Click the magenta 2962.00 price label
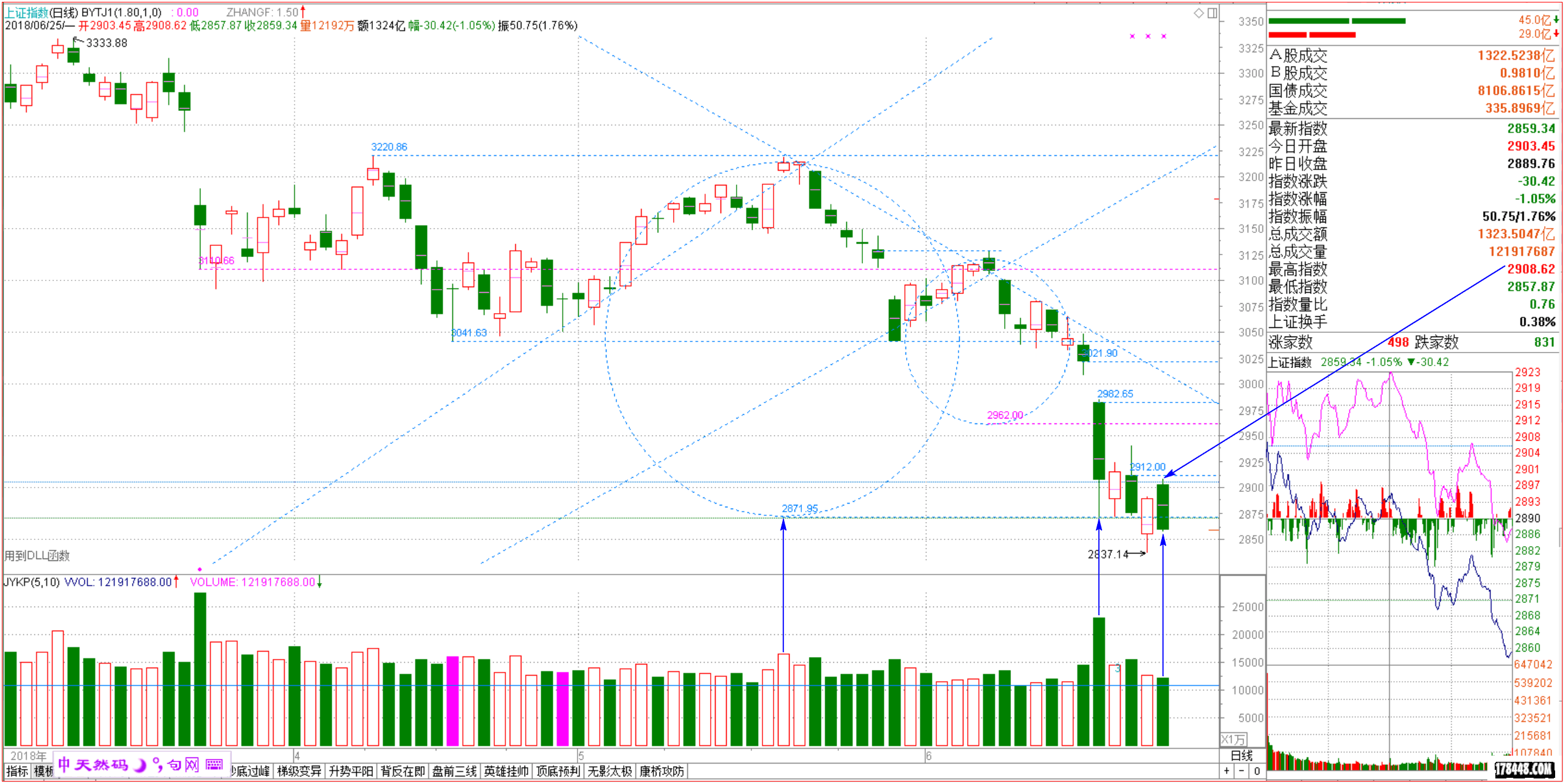 [x=1005, y=415]
